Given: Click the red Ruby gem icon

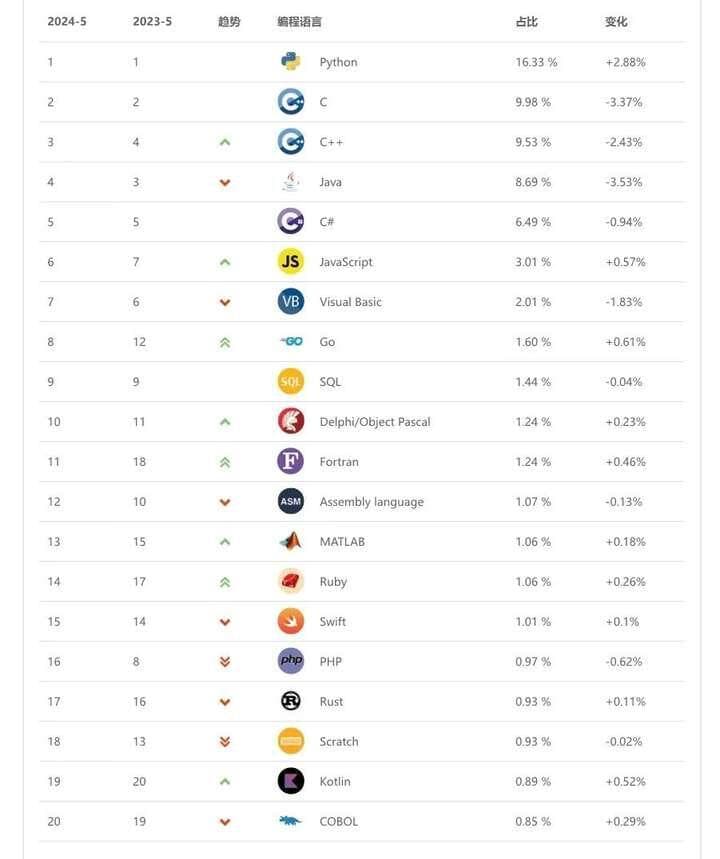Looking at the screenshot, I should tap(290, 581).
